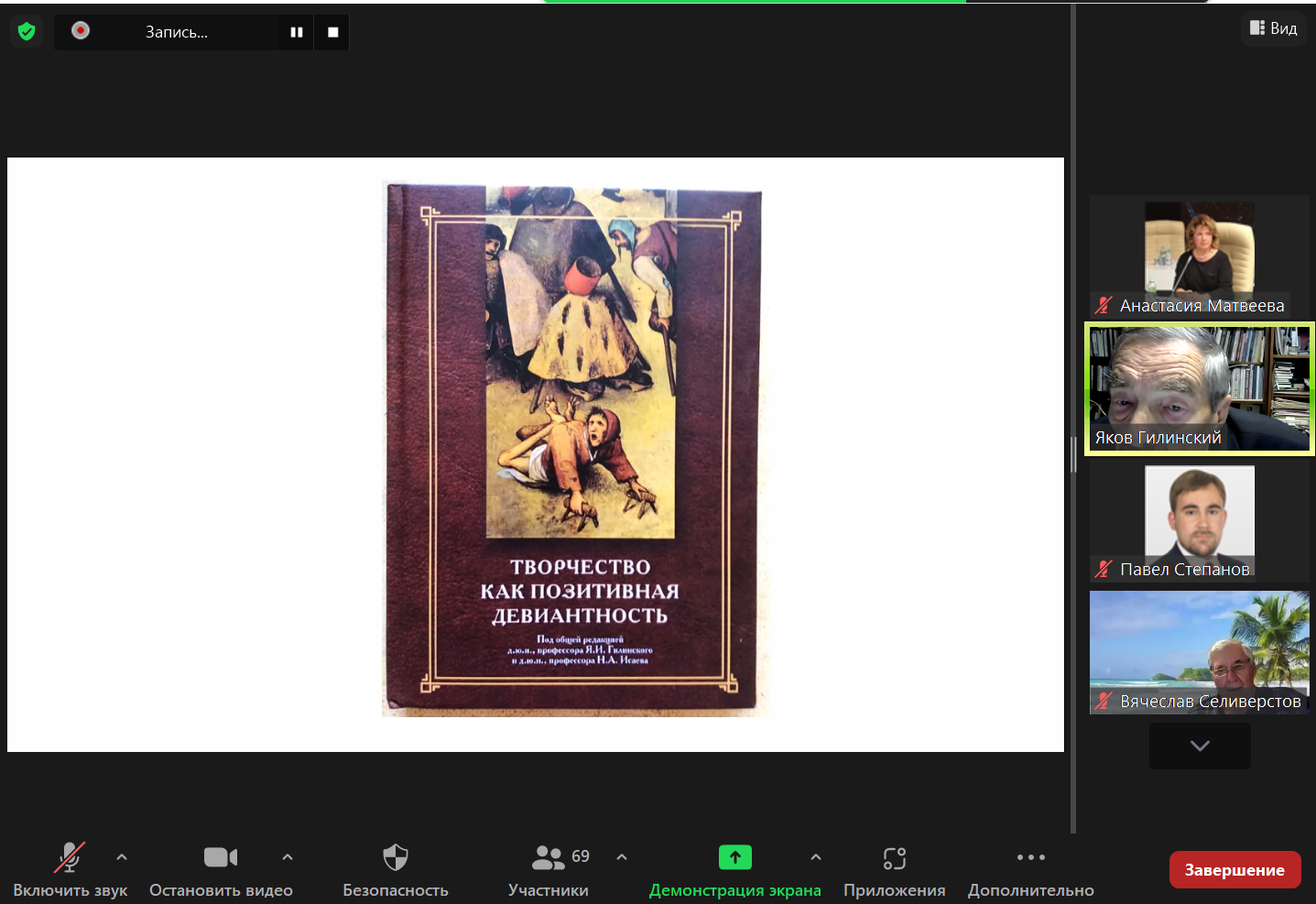Select Вячеслав Селиверстов video thumbnail
The width and height of the screenshot is (1316, 904).
coord(1200,652)
